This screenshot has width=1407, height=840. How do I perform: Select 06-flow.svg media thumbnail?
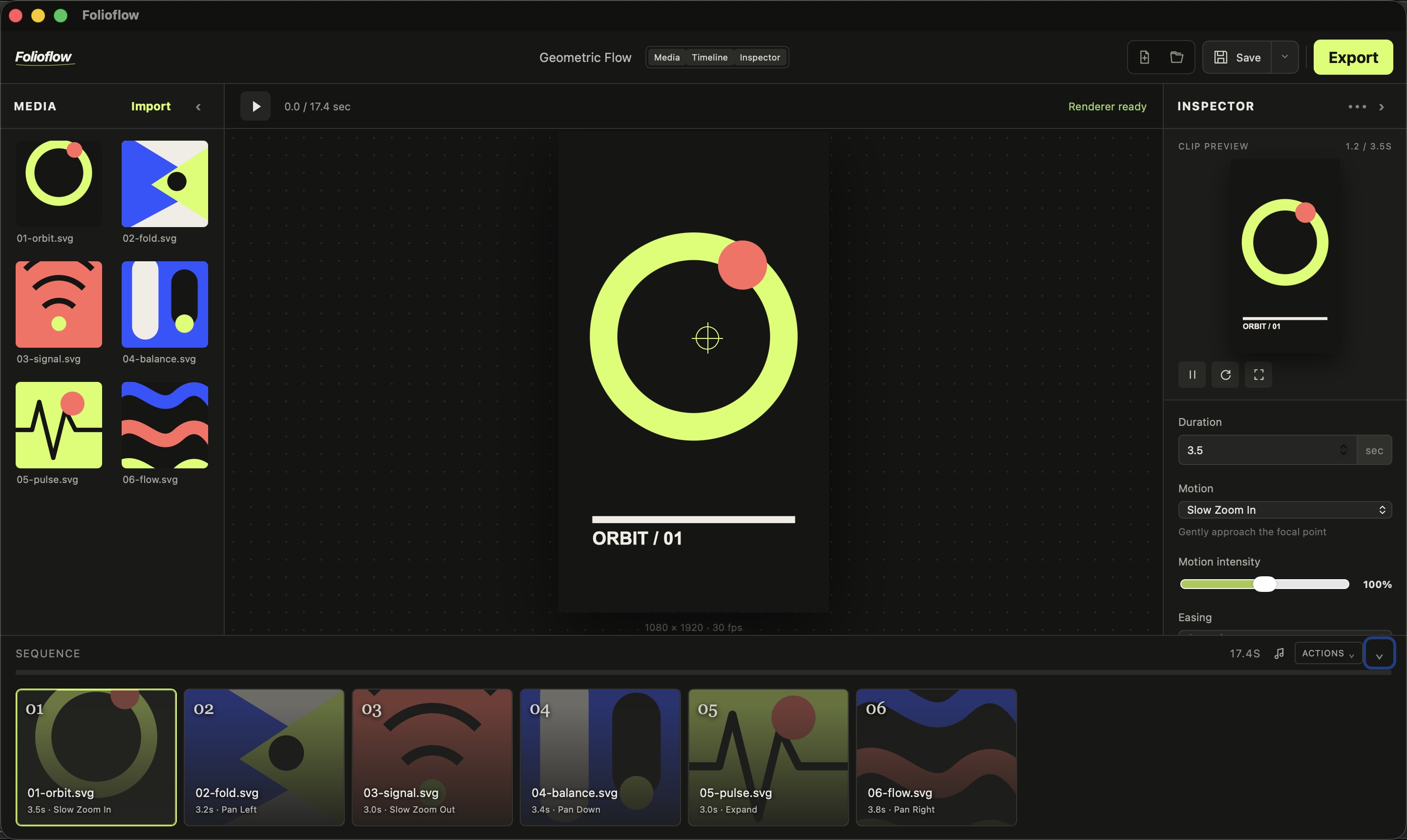click(165, 425)
